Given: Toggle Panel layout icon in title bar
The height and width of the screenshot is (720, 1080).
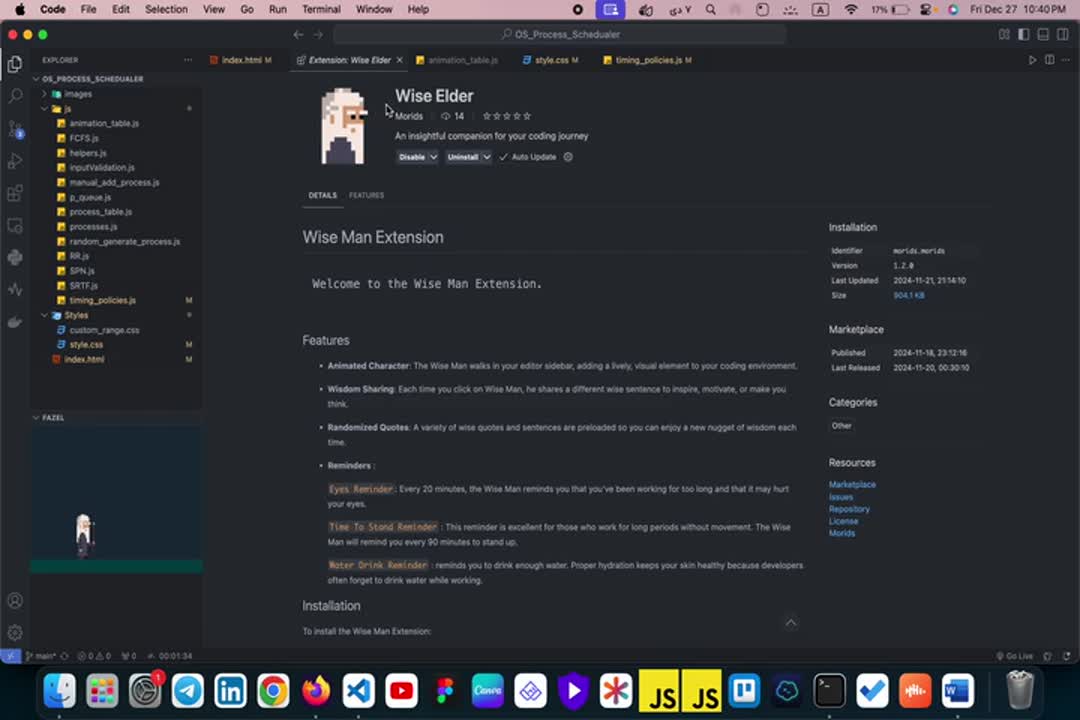Looking at the screenshot, I should pyautogui.click(x=1043, y=34).
